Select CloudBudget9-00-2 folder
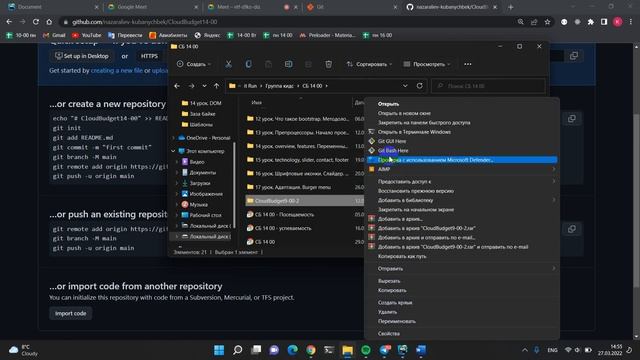The image size is (640, 360). coord(304,201)
